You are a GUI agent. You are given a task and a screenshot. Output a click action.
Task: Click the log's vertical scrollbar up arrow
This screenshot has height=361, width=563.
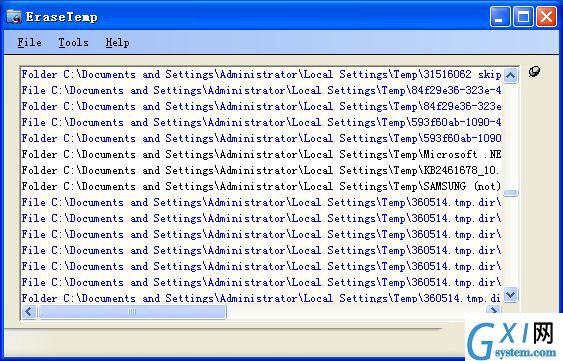511,75
